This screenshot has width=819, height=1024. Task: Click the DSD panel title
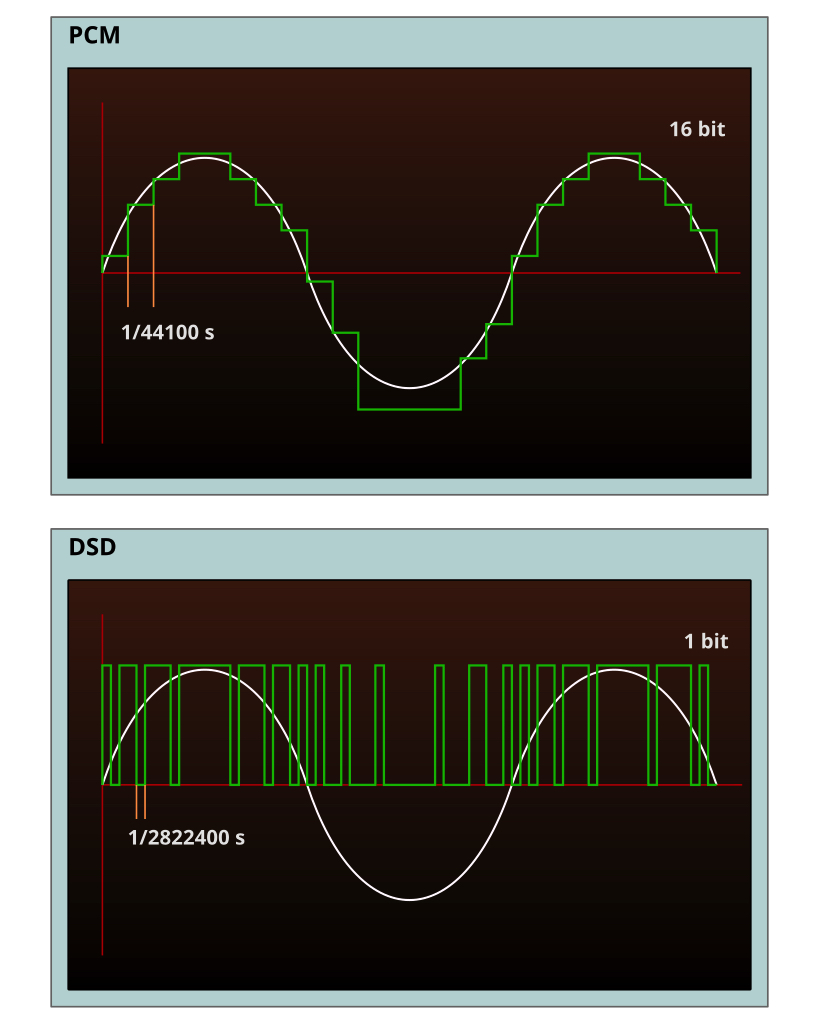coord(92,547)
